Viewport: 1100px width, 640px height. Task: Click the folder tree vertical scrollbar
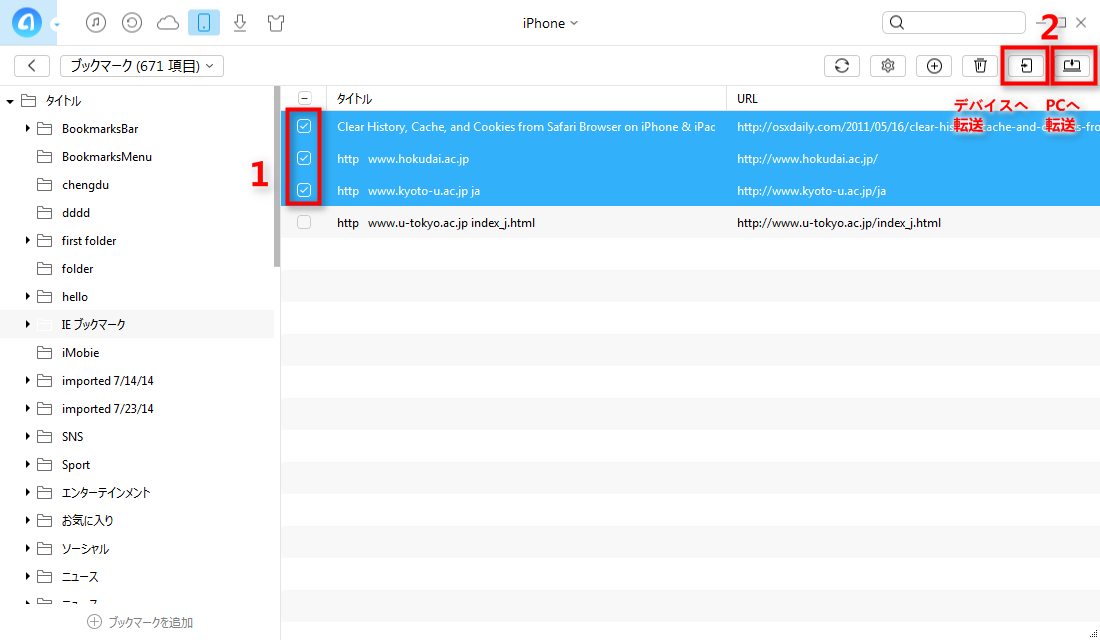click(x=277, y=177)
